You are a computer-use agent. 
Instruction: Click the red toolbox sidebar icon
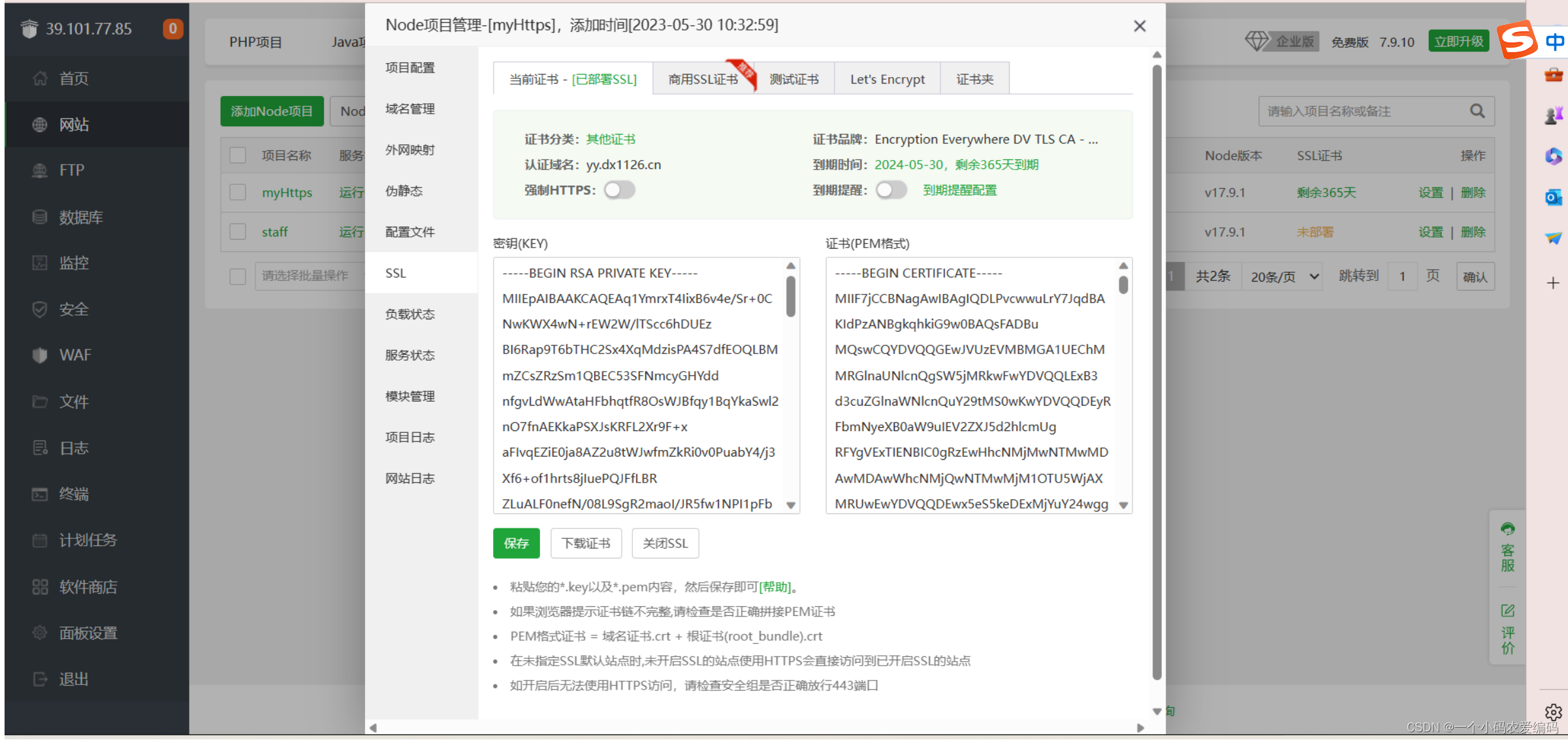(1554, 75)
